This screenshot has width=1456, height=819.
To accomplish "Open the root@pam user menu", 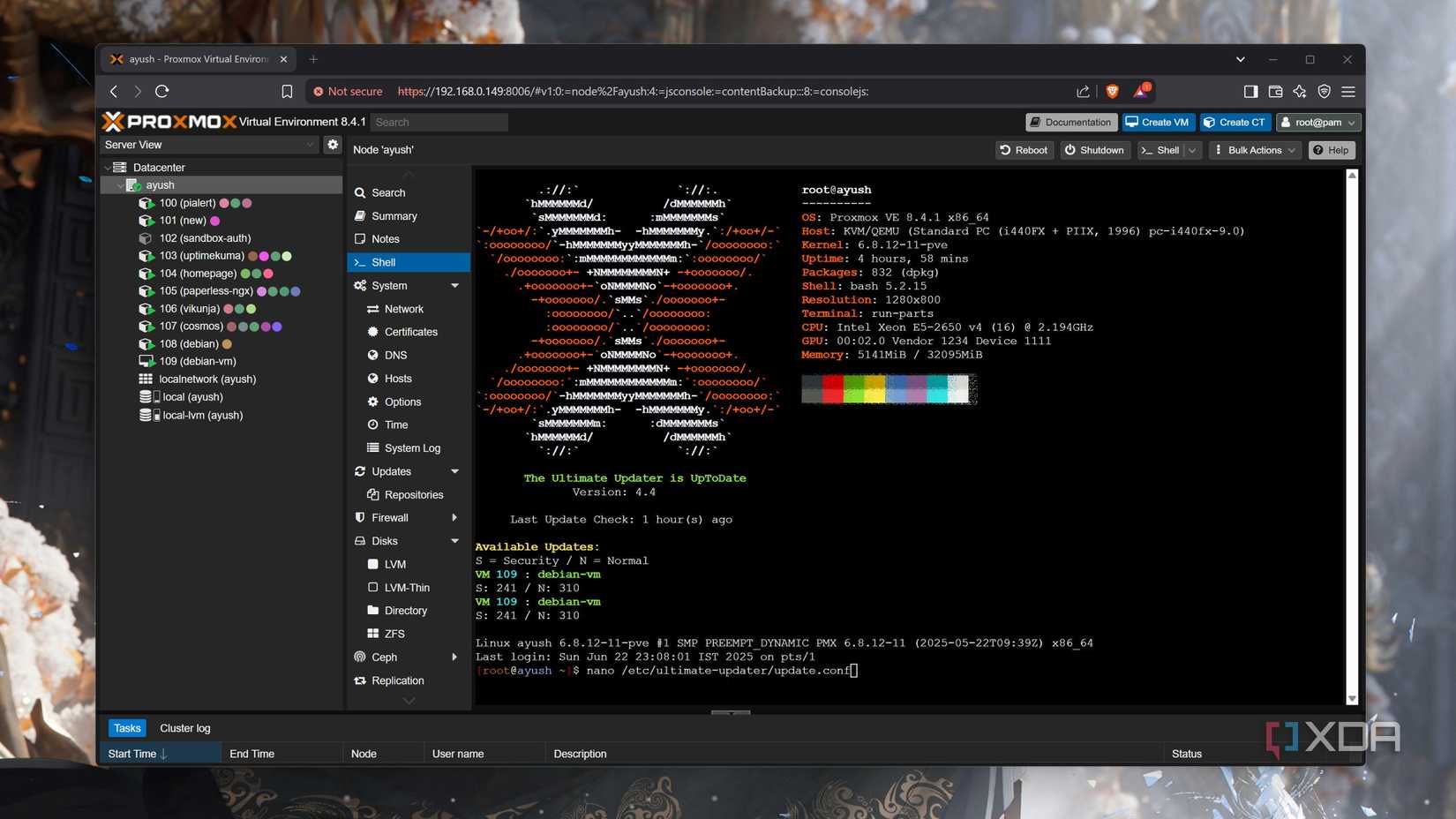I will coord(1318,122).
